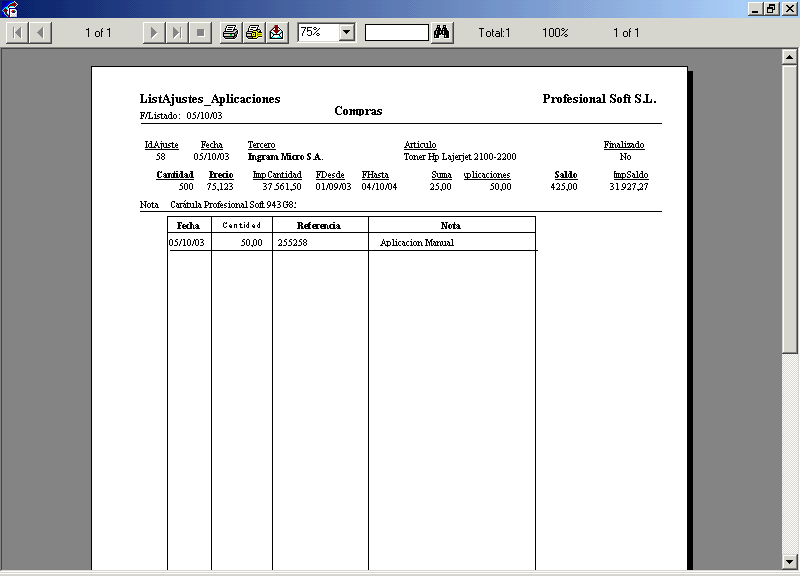The height and width of the screenshot is (576, 800).
Task: Restore down the report window
Action: [771, 8]
